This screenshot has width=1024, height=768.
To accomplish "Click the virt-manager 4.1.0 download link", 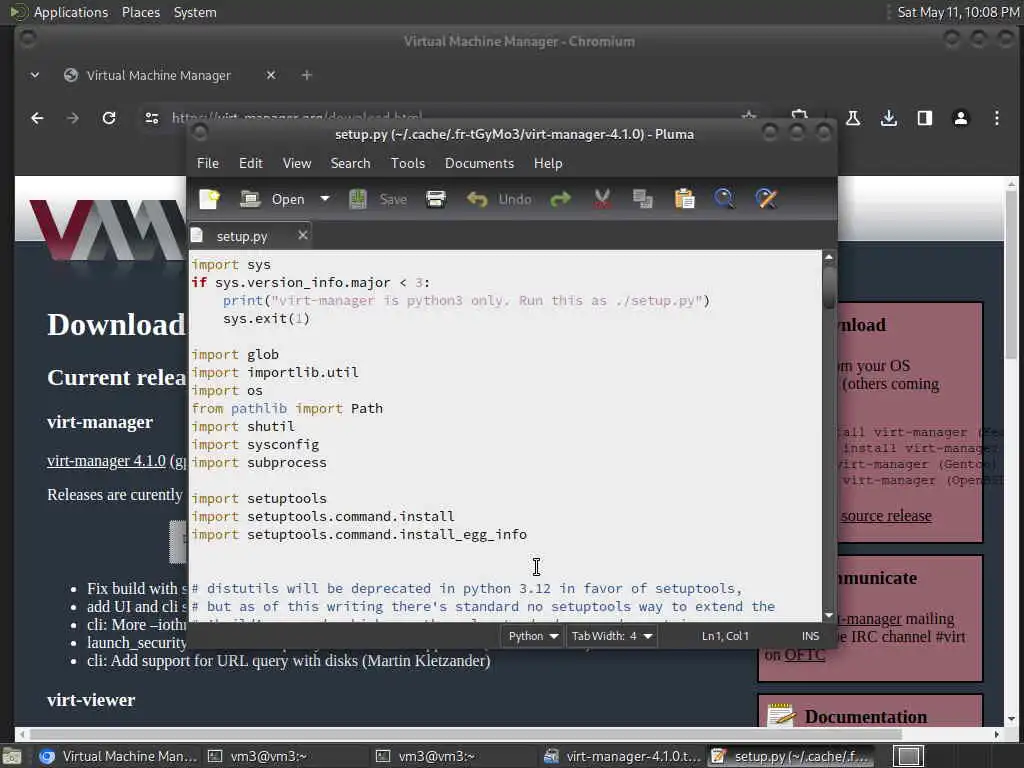I will tap(106, 461).
